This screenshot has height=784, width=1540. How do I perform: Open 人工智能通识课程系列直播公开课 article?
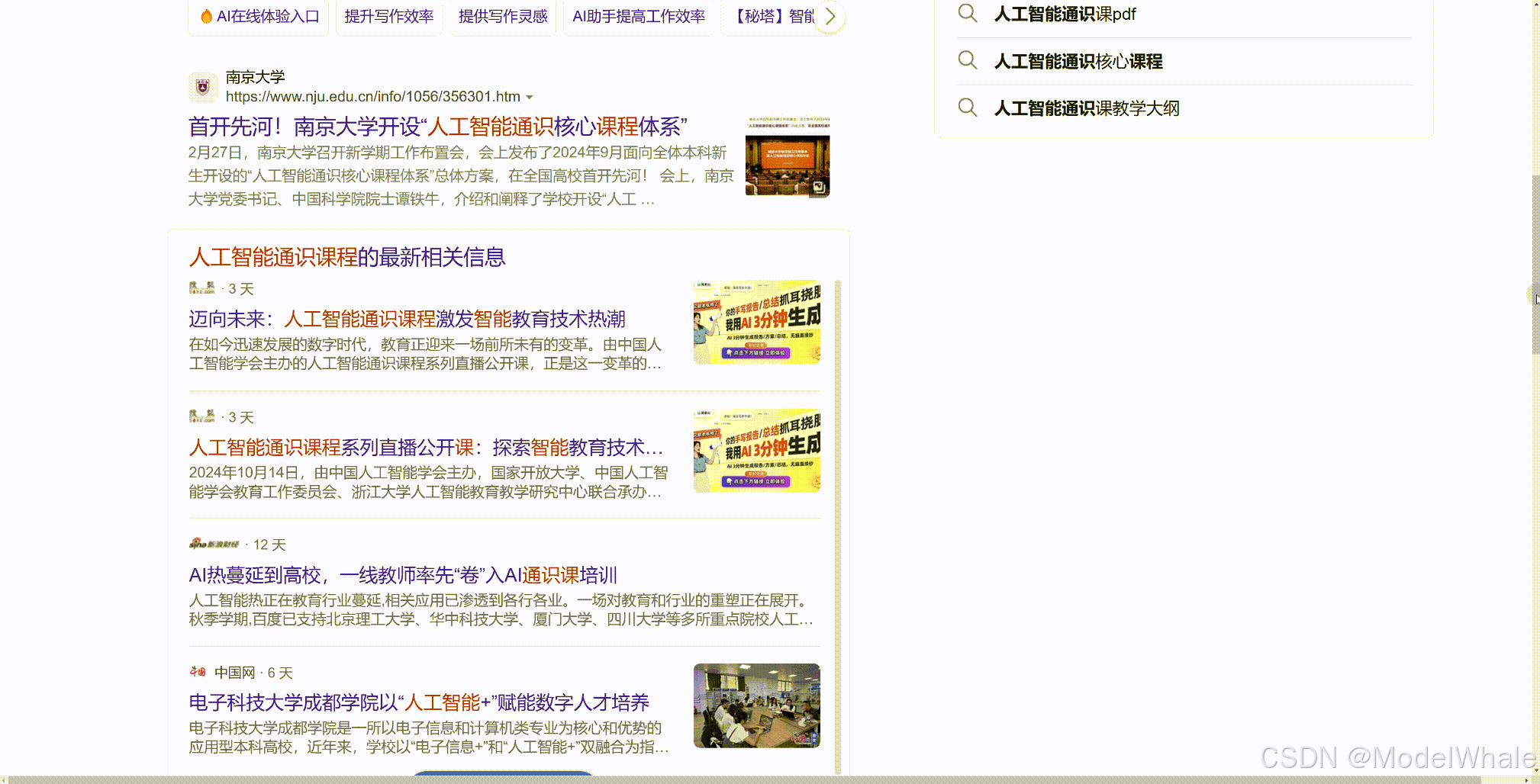pos(426,447)
